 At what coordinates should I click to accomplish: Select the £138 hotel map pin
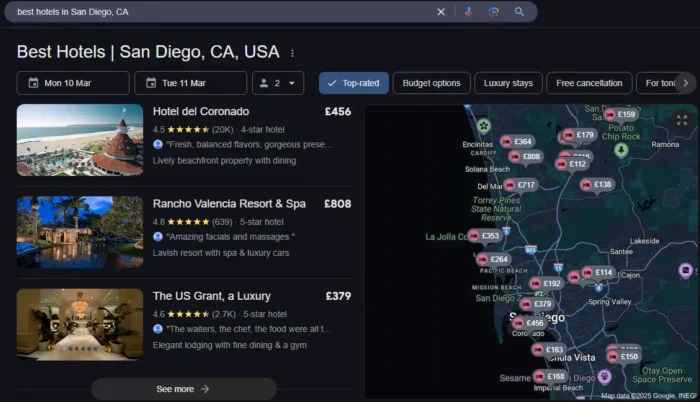point(597,184)
